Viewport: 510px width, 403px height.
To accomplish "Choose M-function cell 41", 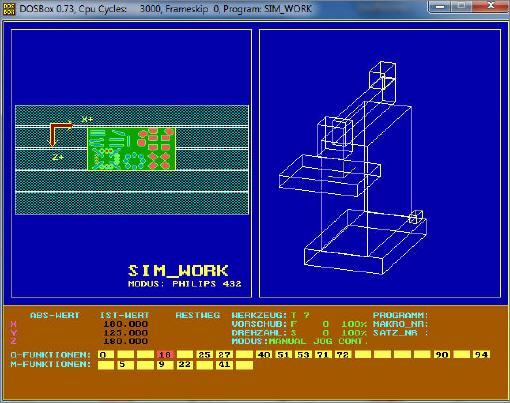I will point(224,365).
